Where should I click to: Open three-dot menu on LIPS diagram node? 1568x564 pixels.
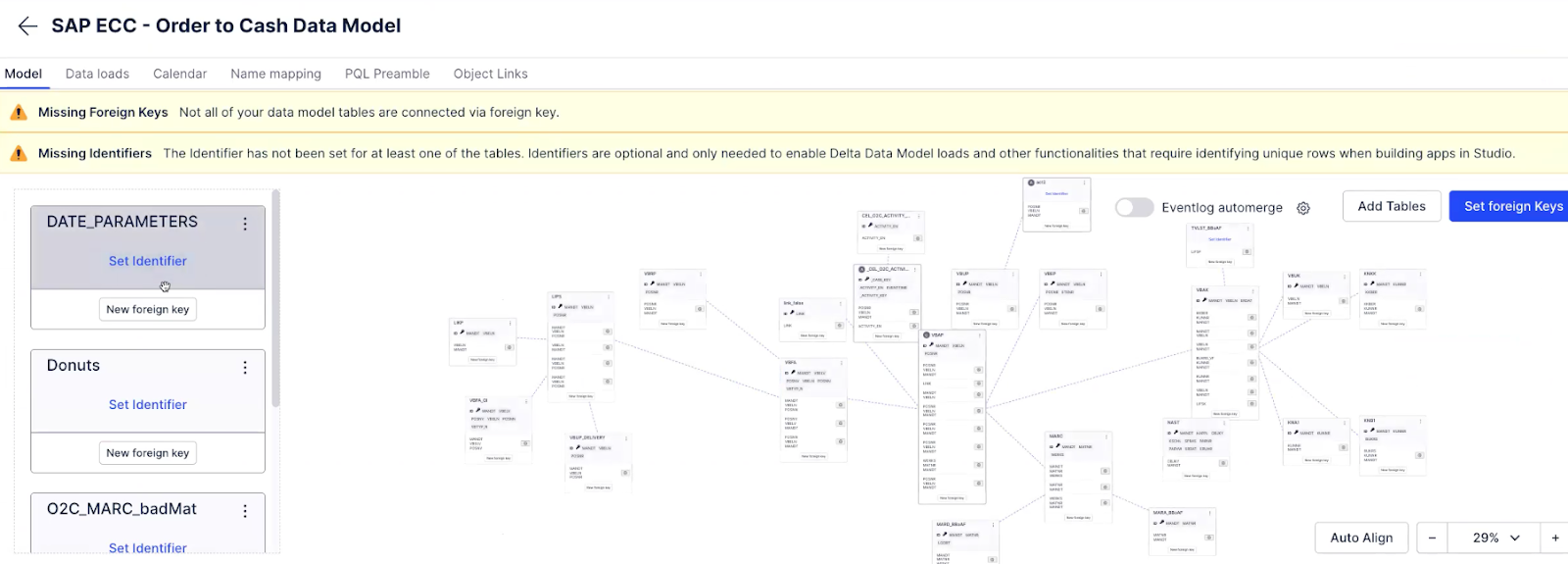coord(609,296)
